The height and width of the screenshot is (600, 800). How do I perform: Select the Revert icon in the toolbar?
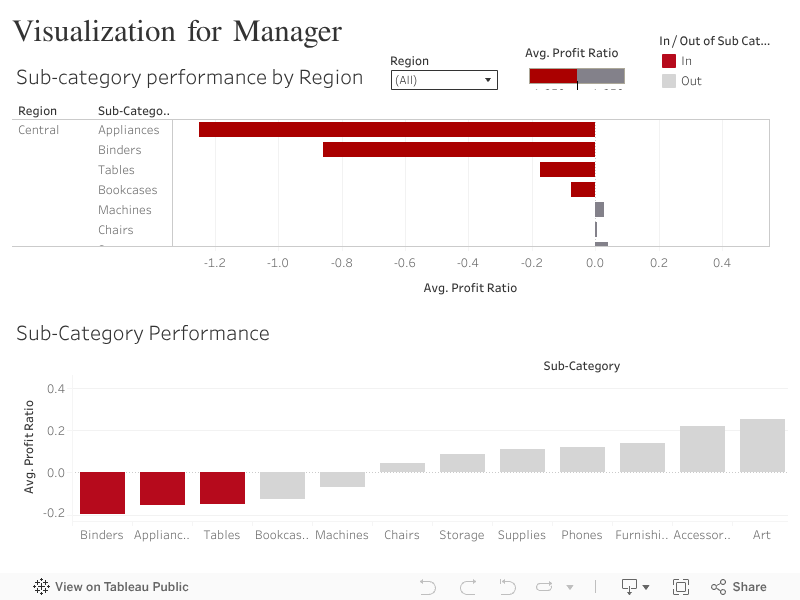coord(506,586)
